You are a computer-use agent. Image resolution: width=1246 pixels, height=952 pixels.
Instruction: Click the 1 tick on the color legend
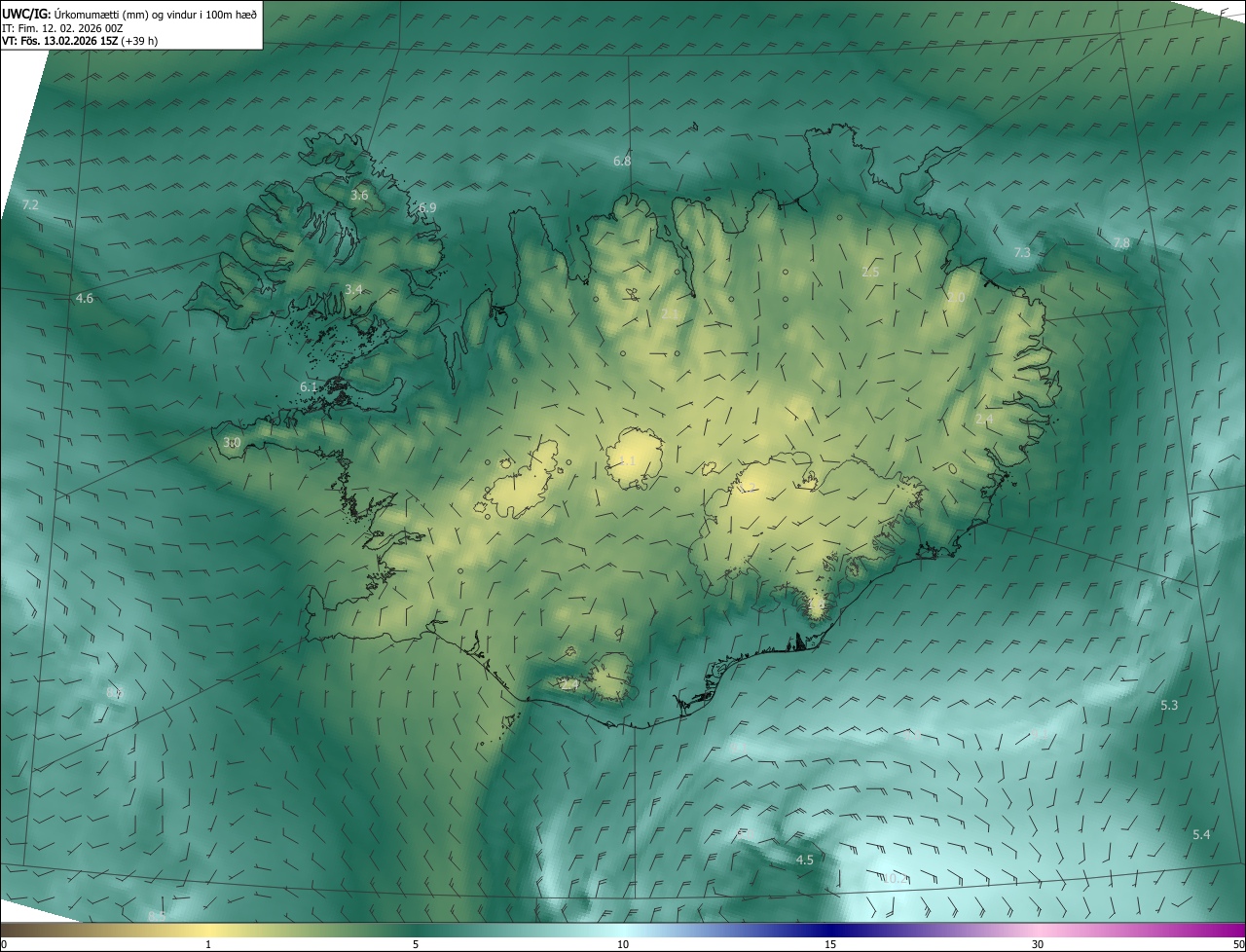pyautogui.click(x=208, y=944)
